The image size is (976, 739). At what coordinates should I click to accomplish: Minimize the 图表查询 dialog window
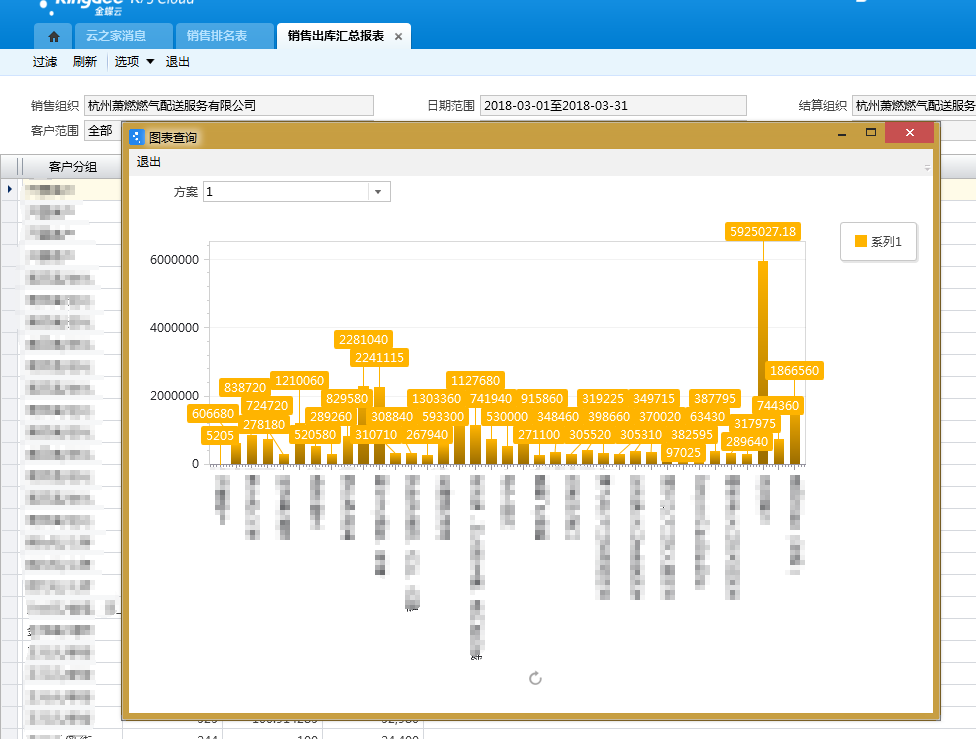tap(842, 133)
